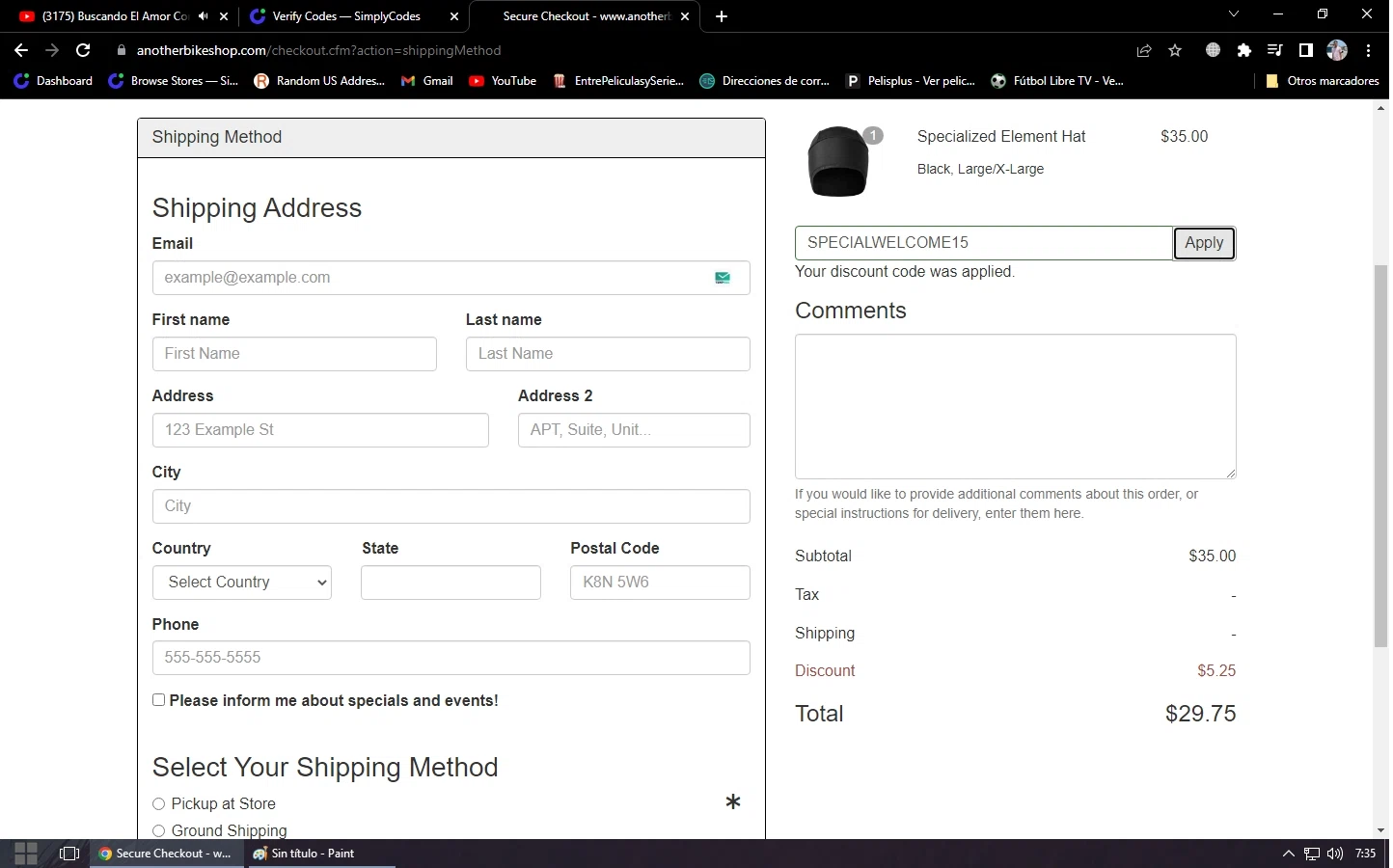Open the Pelisplus bookmark
This screenshot has height=868, width=1393.
[911, 81]
